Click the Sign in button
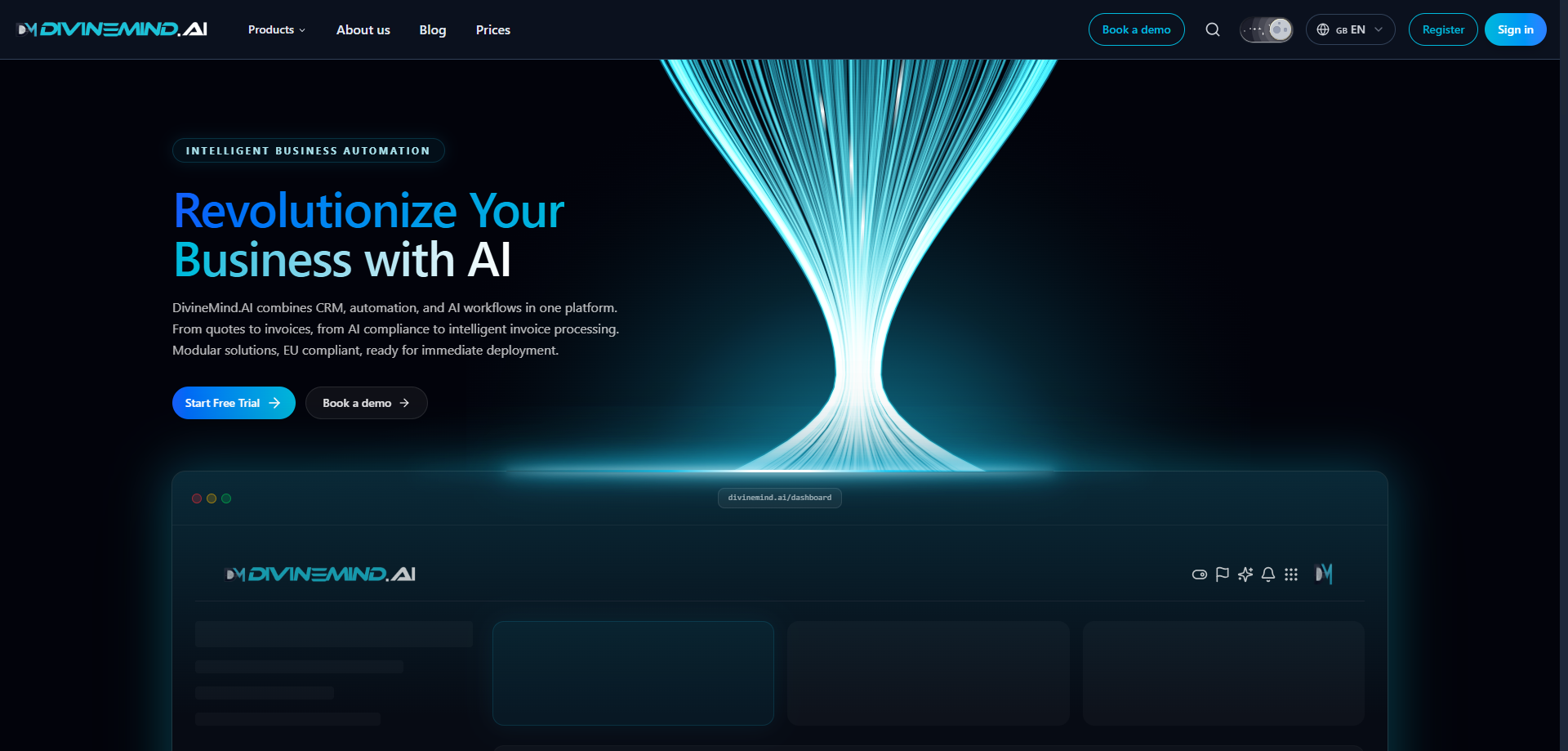 point(1516,29)
